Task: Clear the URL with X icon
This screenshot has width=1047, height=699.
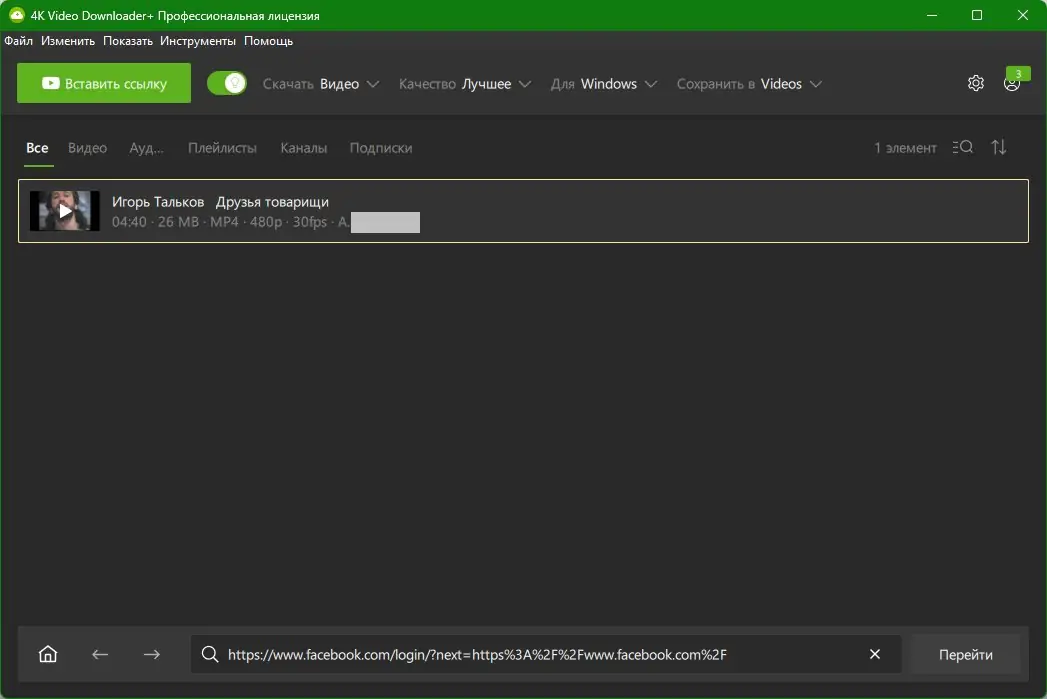Action: [x=875, y=654]
